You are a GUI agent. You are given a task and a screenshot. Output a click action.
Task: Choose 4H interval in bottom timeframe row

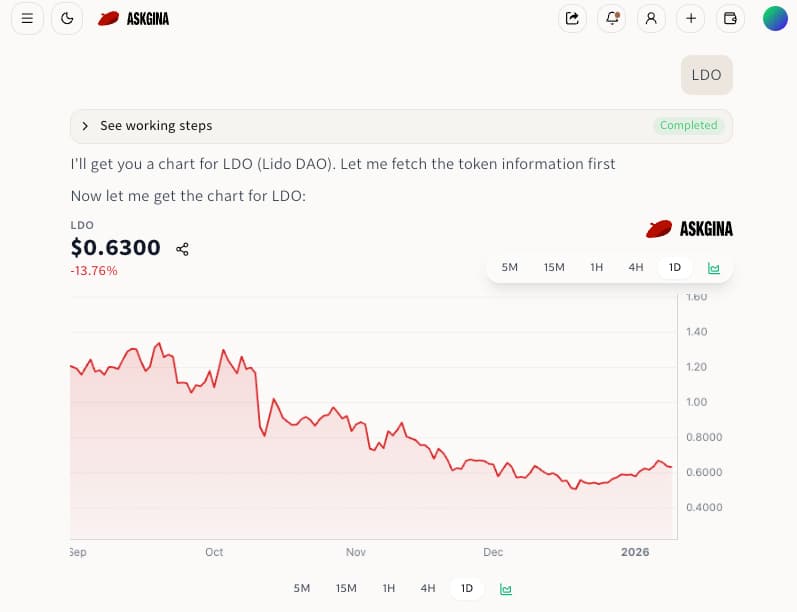[428, 589]
